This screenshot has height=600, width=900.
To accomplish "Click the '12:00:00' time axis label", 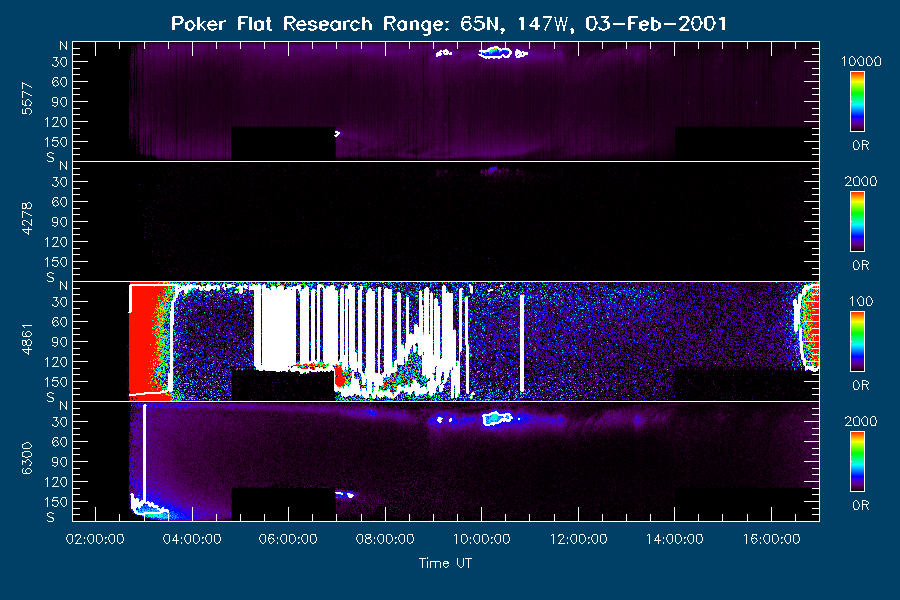I will pyautogui.click(x=578, y=539).
